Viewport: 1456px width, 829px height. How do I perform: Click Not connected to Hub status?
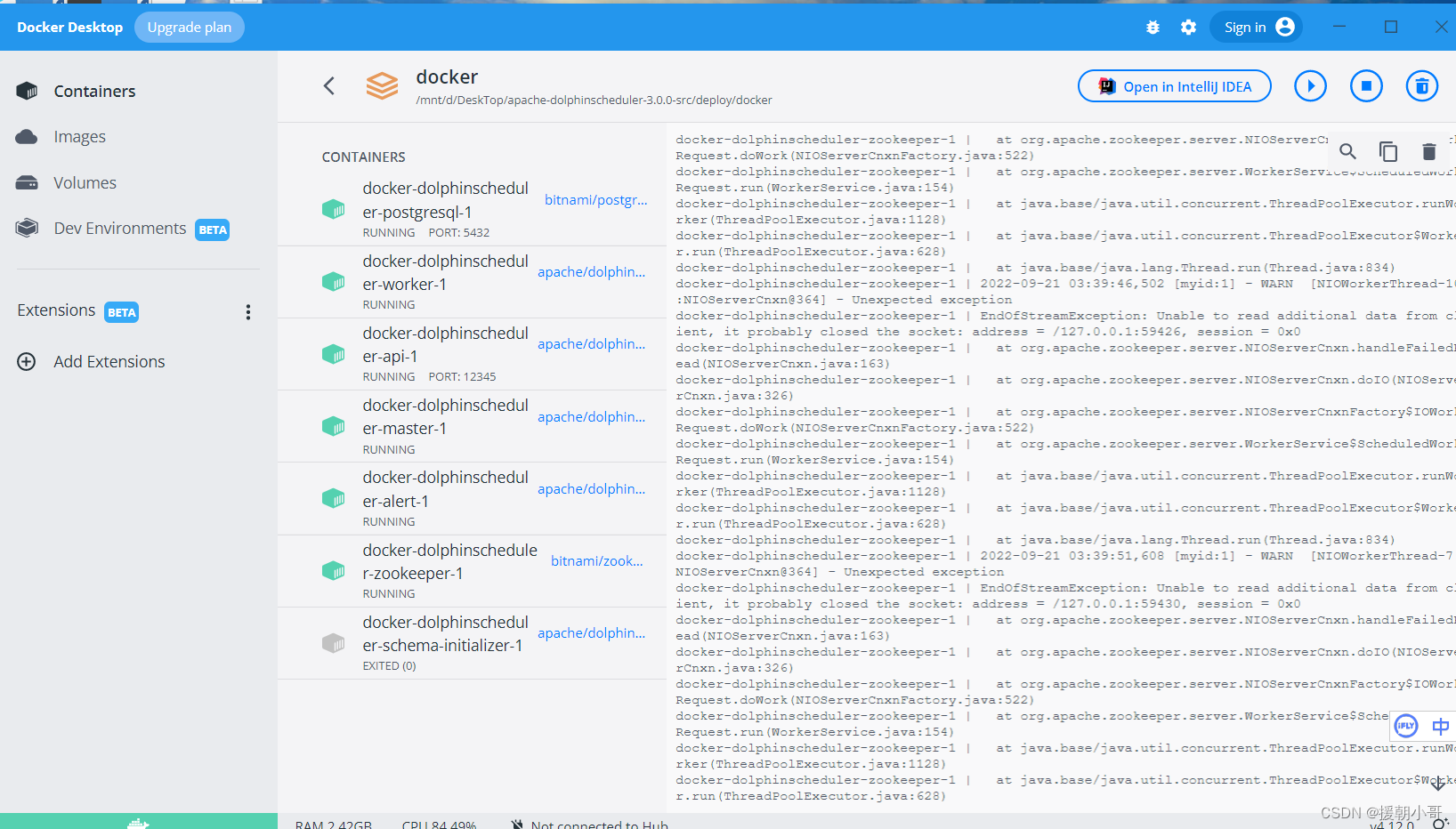coord(590,824)
